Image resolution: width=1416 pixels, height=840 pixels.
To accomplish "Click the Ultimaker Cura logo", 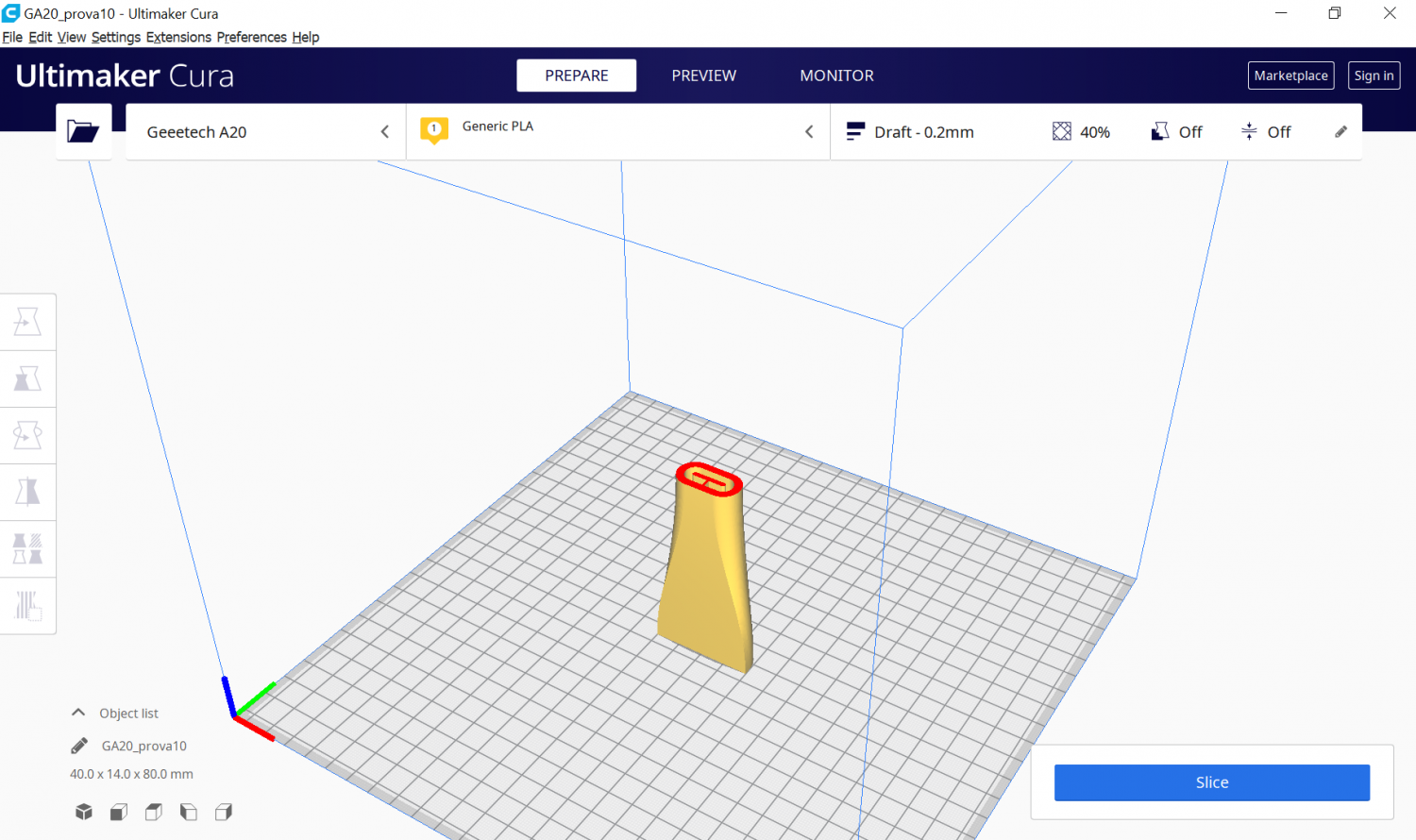I will pos(125,76).
